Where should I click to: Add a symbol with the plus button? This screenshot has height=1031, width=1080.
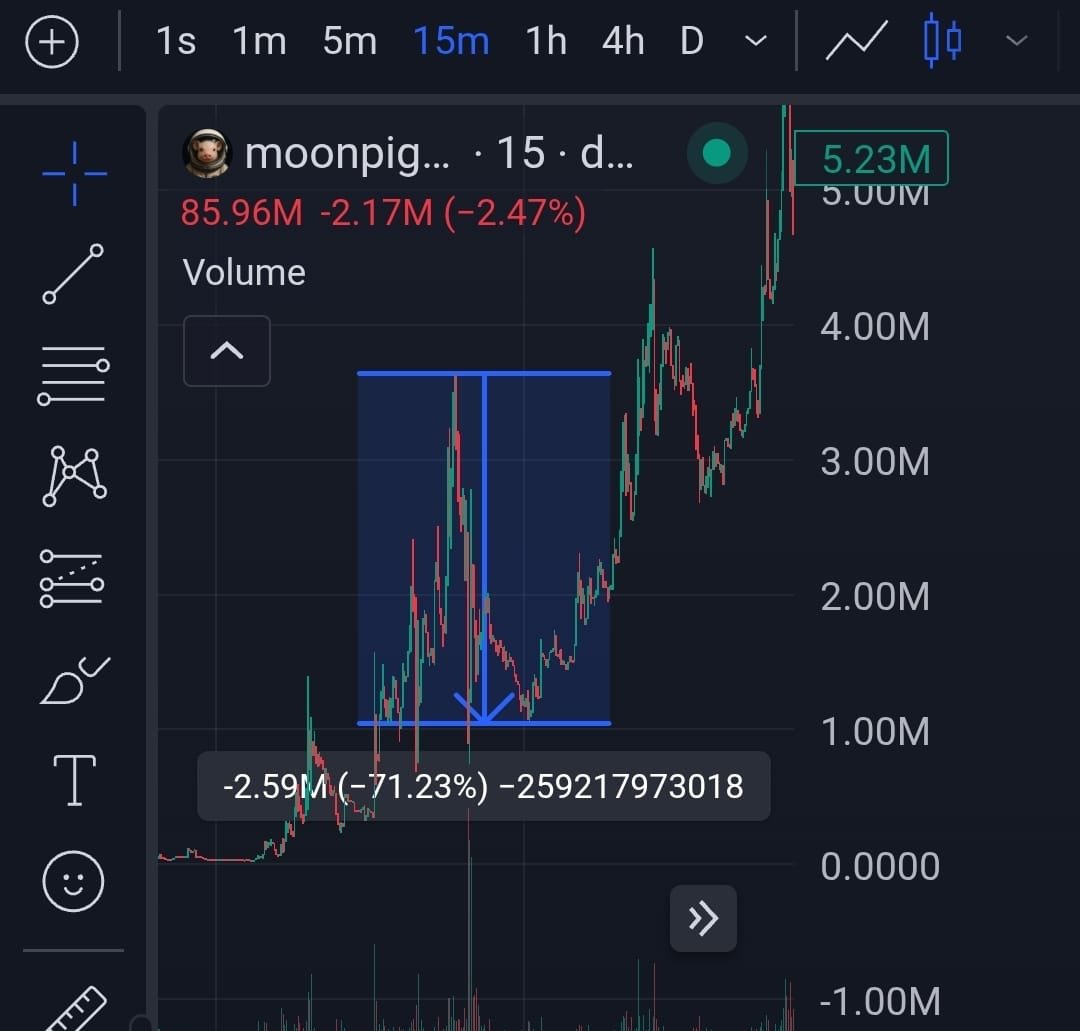click(52, 42)
